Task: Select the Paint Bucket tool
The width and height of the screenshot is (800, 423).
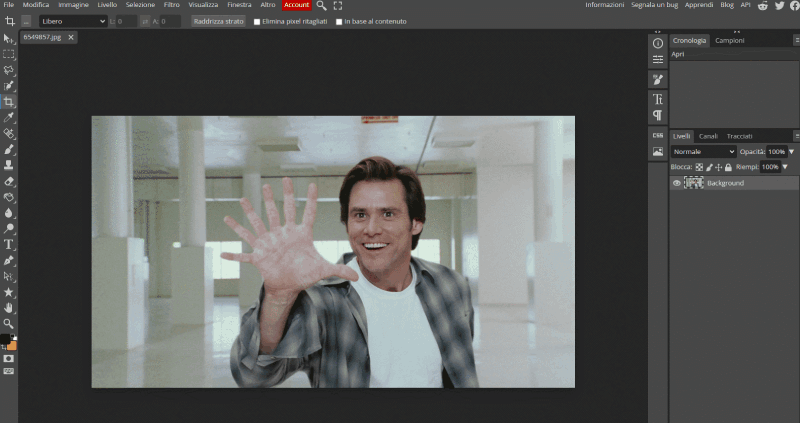Action: 9,197
